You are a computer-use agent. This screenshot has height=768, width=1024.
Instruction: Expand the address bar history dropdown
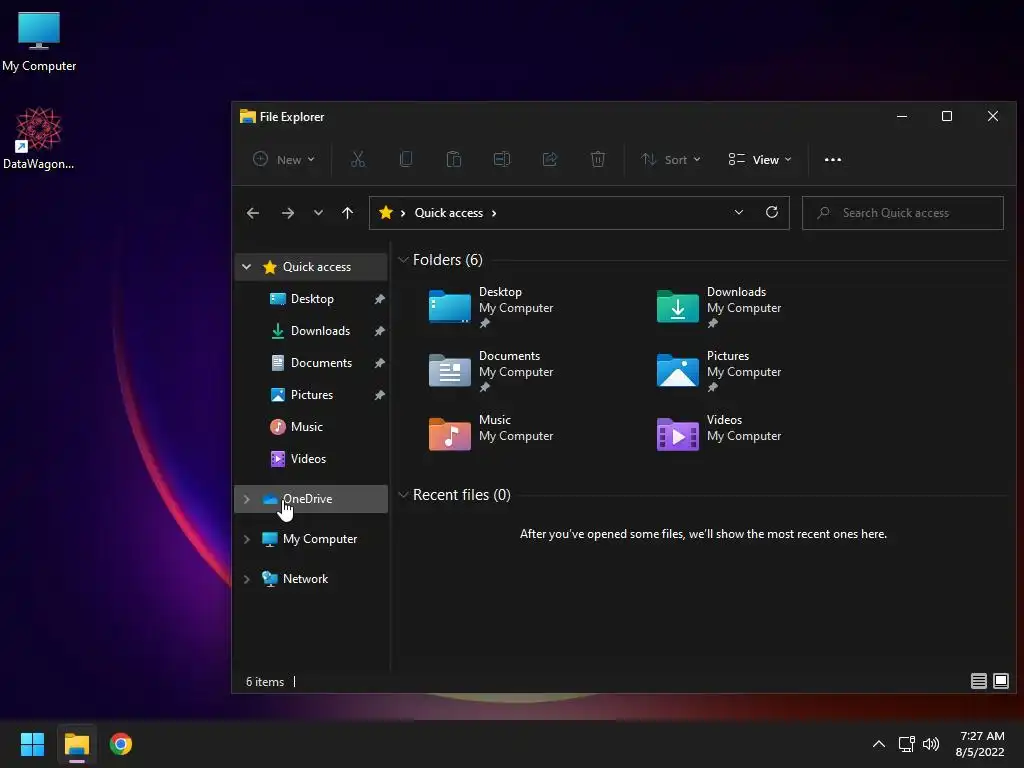point(739,212)
